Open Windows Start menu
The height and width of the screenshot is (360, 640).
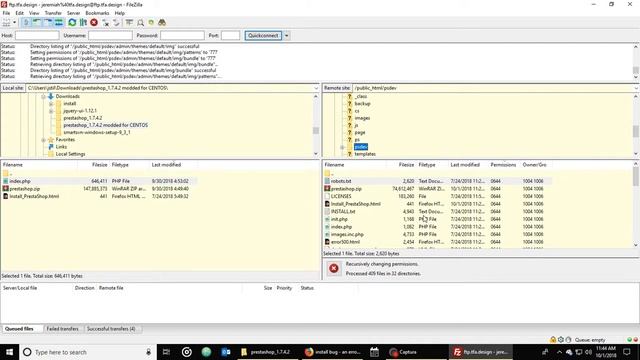(x=9, y=352)
